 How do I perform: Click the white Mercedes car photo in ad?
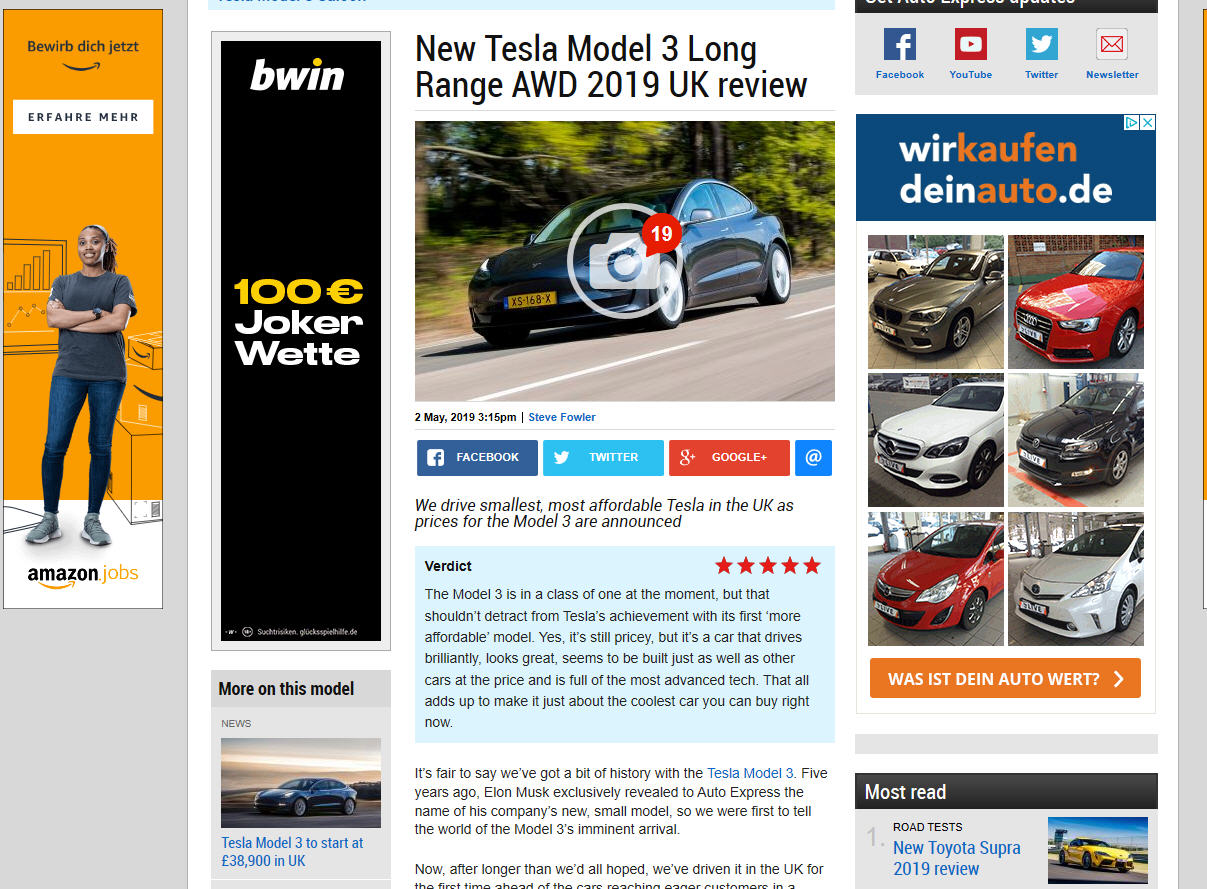point(936,440)
